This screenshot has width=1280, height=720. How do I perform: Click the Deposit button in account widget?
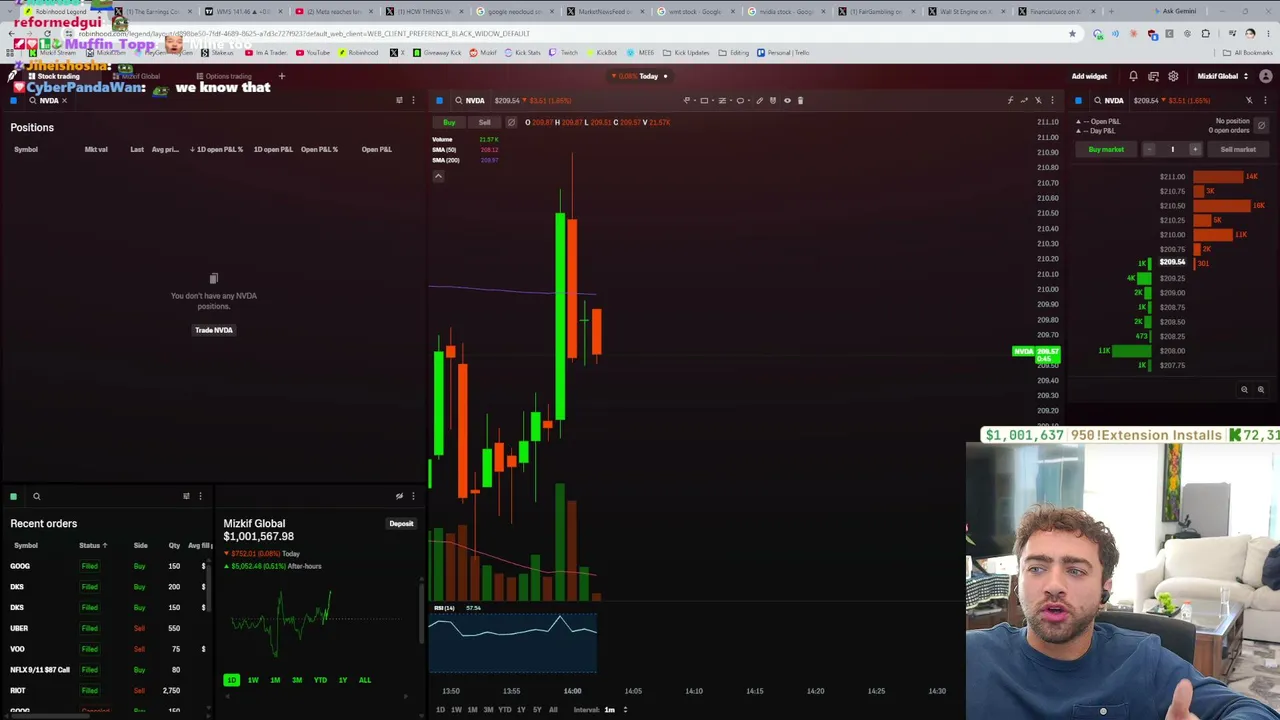401,524
